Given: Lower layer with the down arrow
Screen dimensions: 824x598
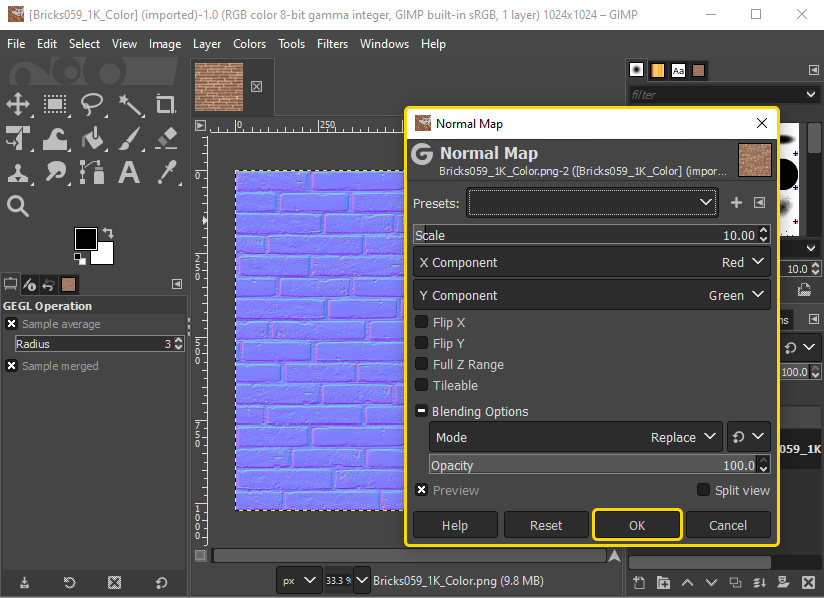Looking at the screenshot, I should 711,582.
